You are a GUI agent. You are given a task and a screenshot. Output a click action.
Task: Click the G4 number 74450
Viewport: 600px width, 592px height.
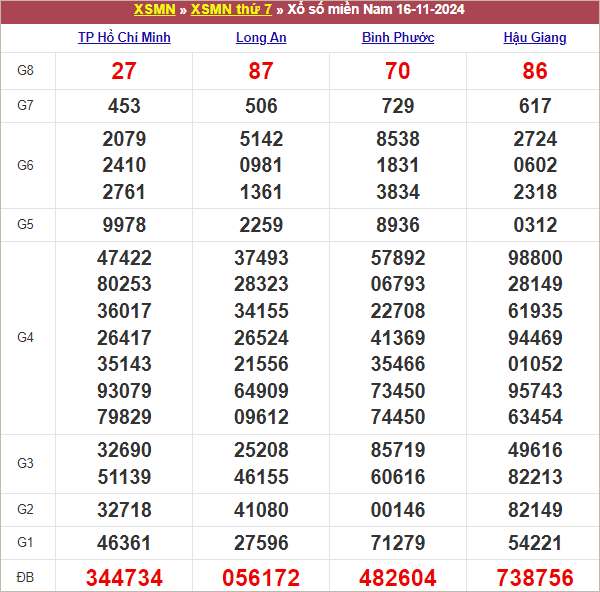[x=398, y=417]
